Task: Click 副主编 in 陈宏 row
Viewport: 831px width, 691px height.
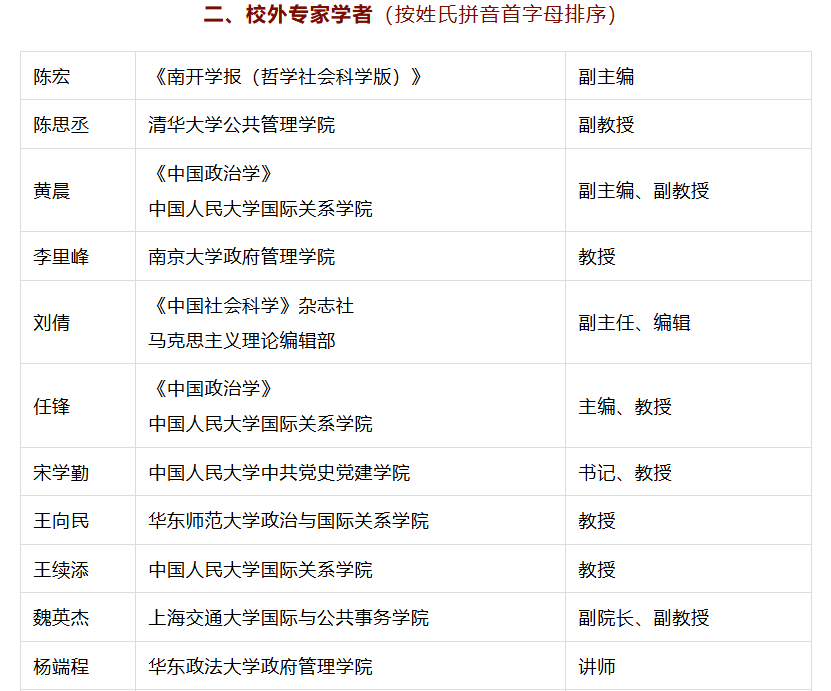Action: click(606, 77)
